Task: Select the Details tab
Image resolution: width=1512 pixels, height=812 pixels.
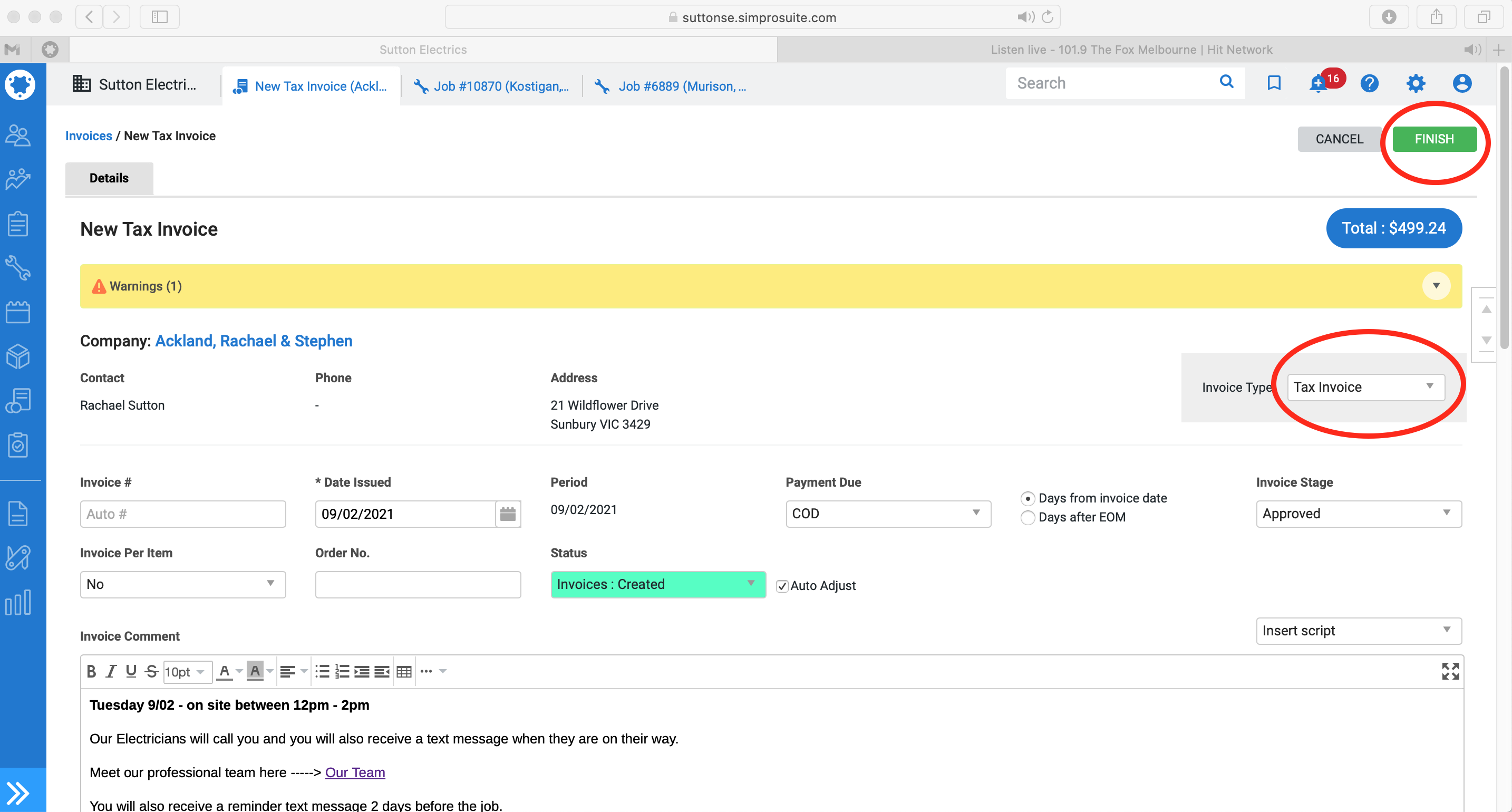Action: click(x=109, y=179)
